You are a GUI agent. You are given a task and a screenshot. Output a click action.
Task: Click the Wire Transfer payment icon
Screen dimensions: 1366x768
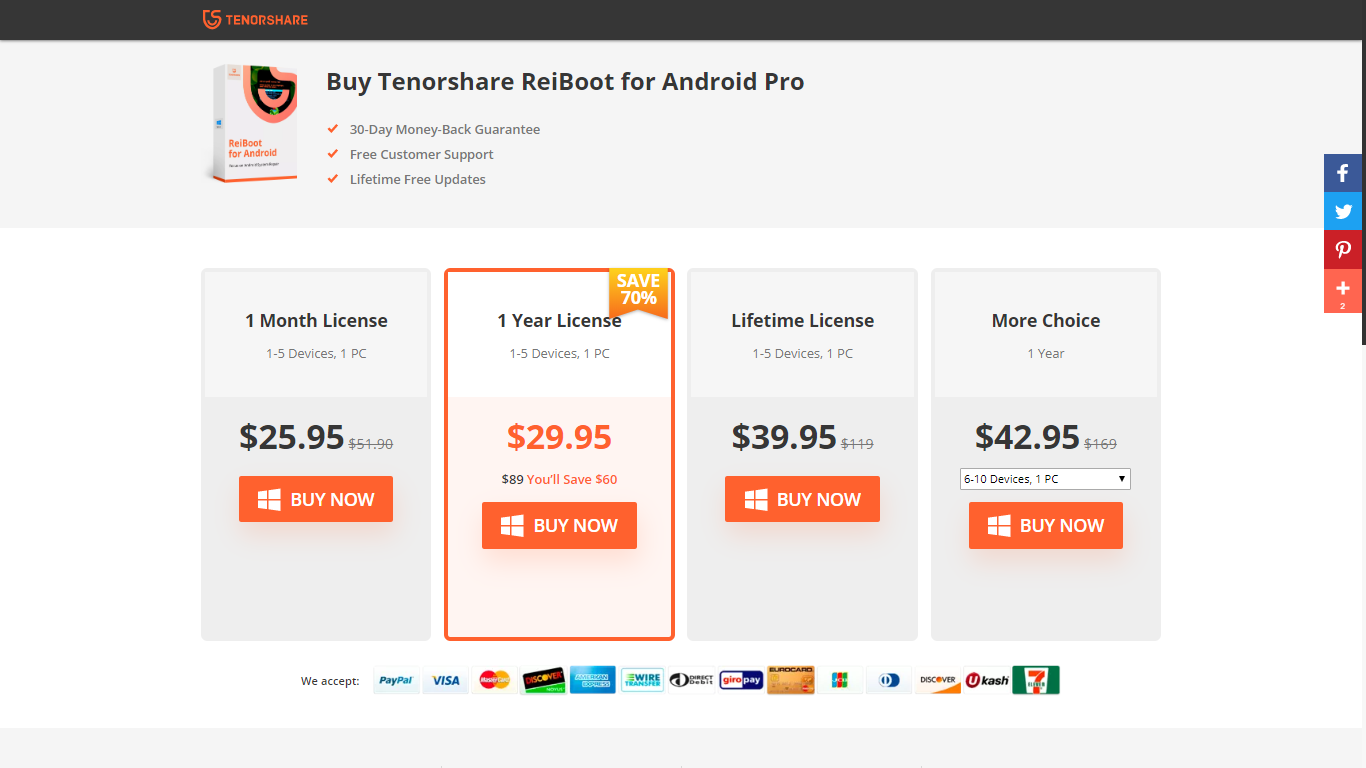tap(642, 681)
